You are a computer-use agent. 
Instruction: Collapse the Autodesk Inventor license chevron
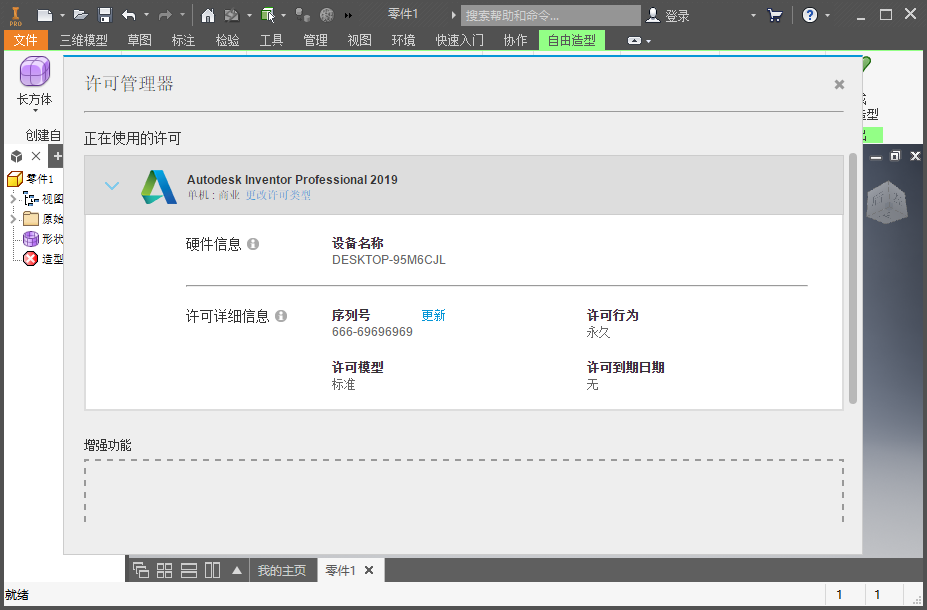[x=112, y=186]
